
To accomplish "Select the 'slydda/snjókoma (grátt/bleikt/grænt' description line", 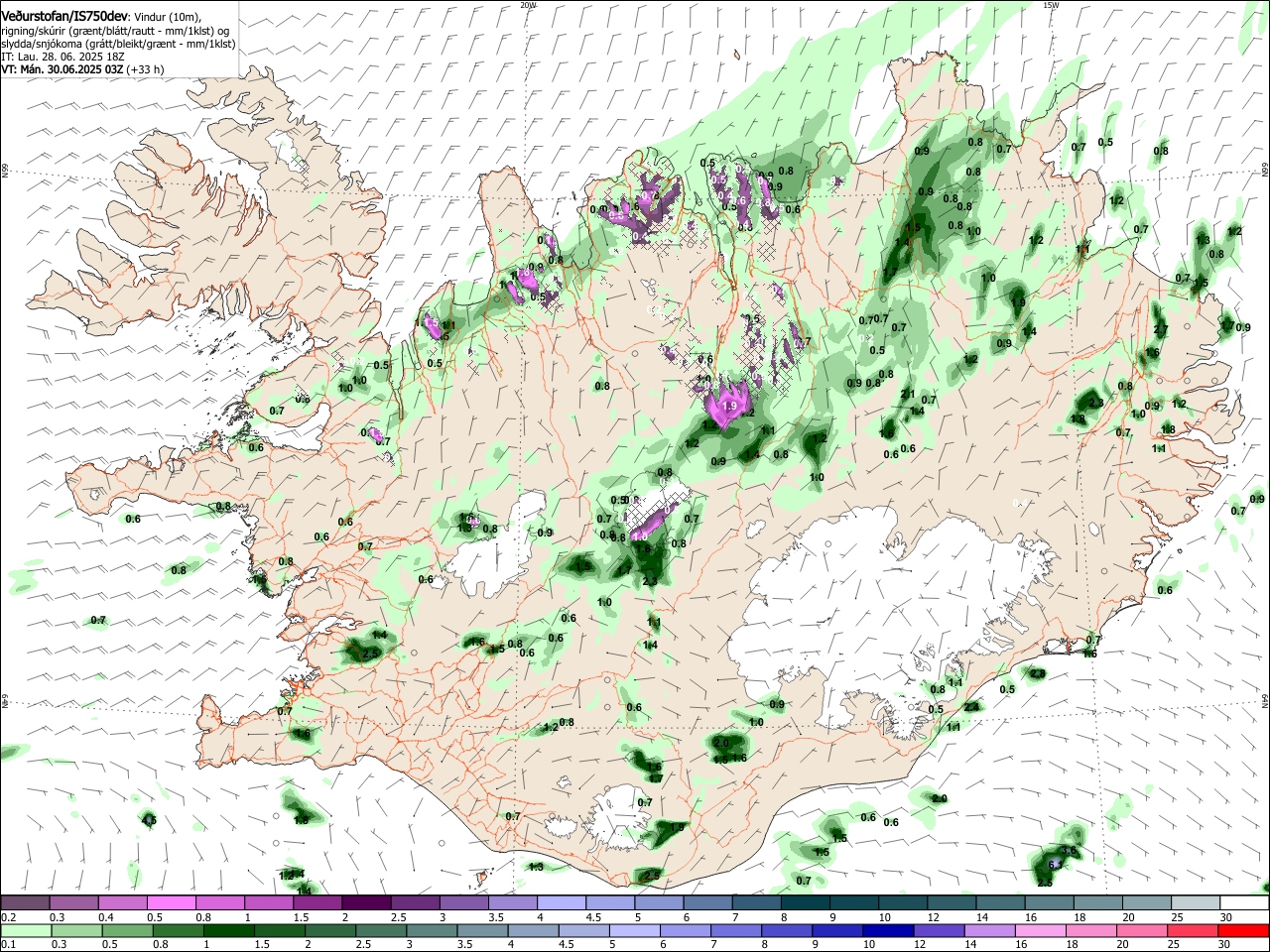I will (118, 44).
